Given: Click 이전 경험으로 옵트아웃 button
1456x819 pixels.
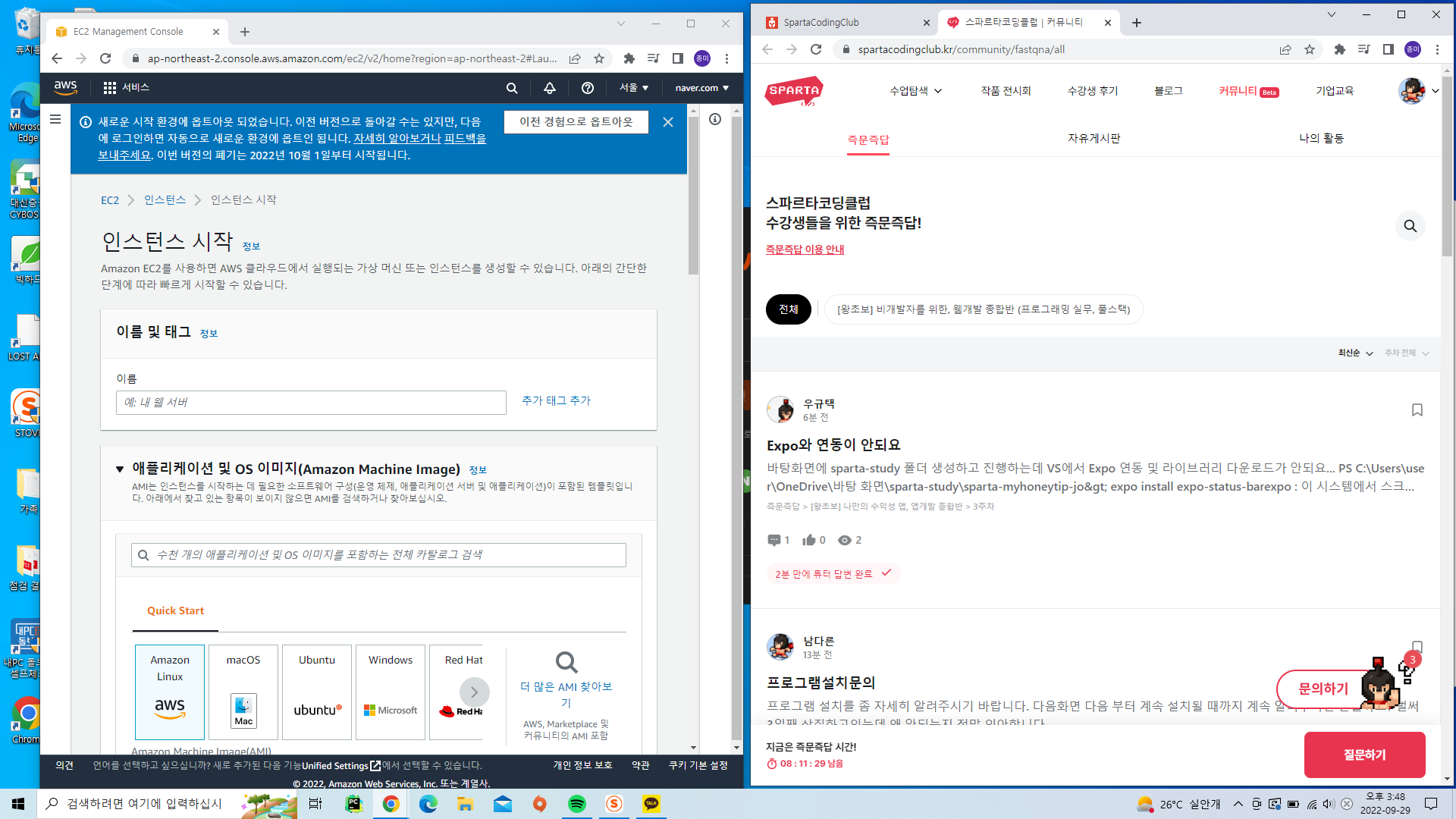Looking at the screenshot, I should (576, 122).
